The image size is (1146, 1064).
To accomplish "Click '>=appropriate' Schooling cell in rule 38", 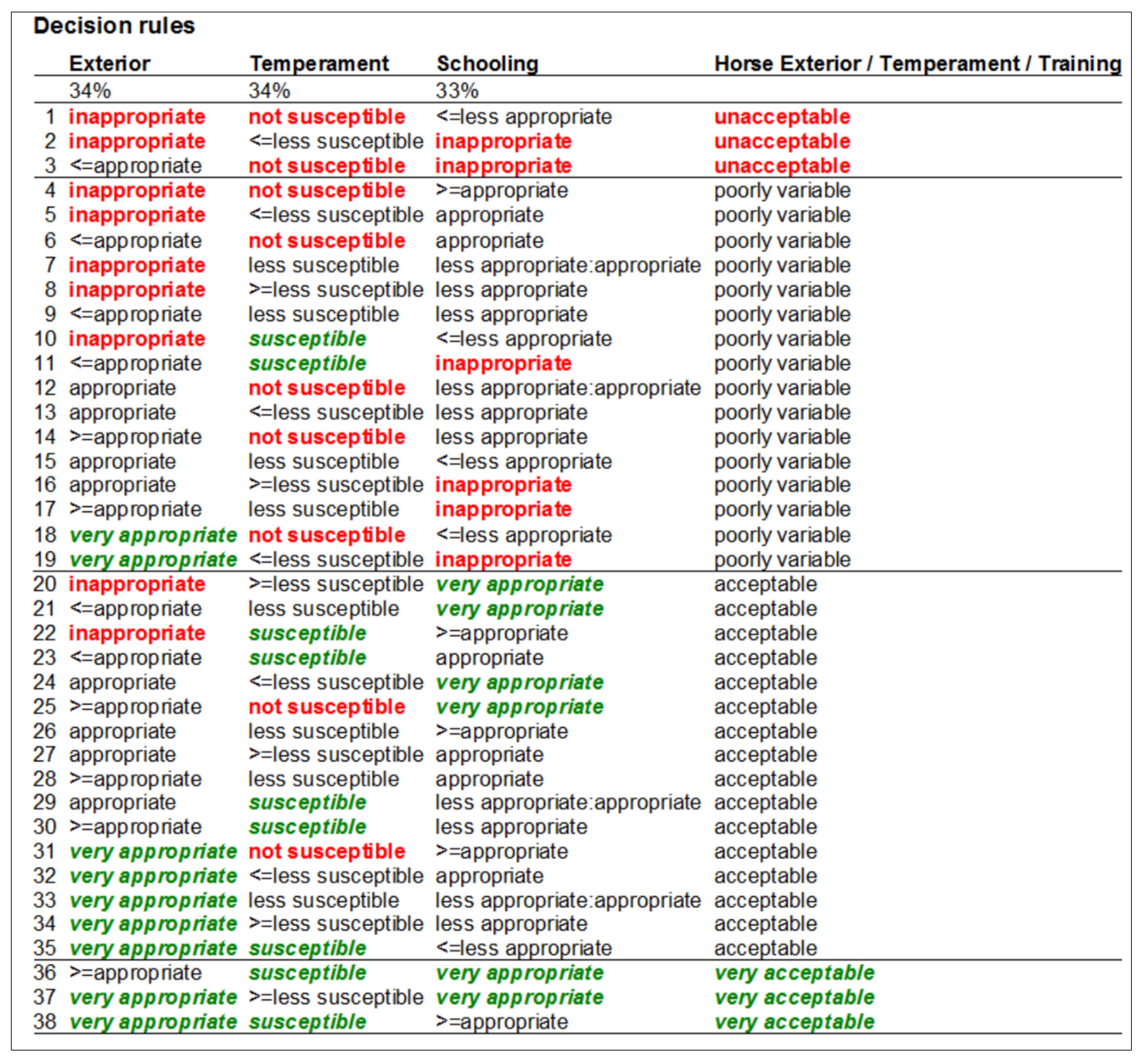I will pyautogui.click(x=502, y=1022).
